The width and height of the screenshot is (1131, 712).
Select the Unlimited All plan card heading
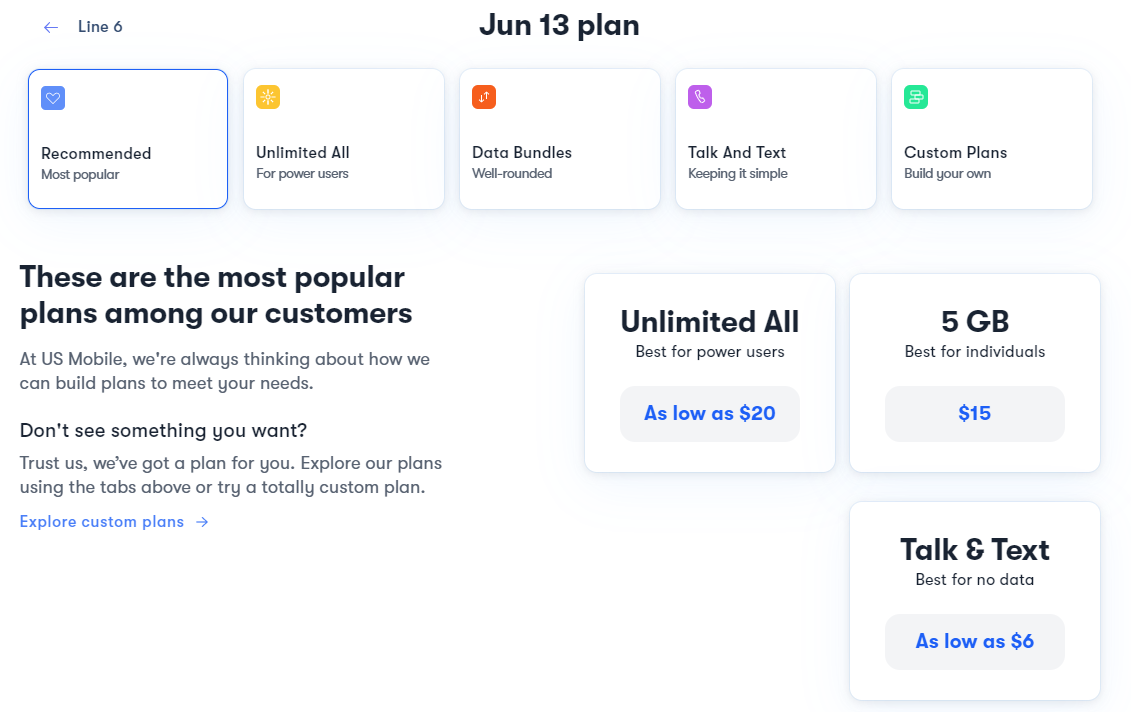click(710, 322)
